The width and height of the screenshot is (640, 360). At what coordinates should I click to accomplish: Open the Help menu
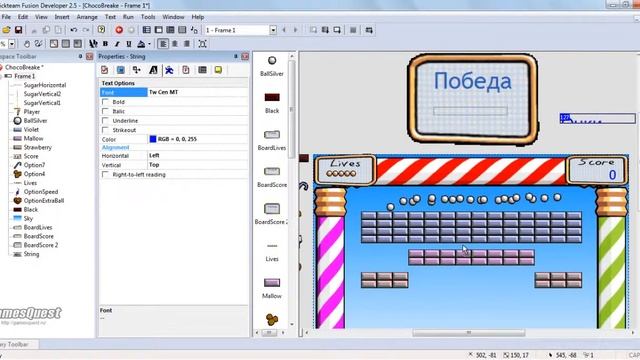click(x=198, y=17)
